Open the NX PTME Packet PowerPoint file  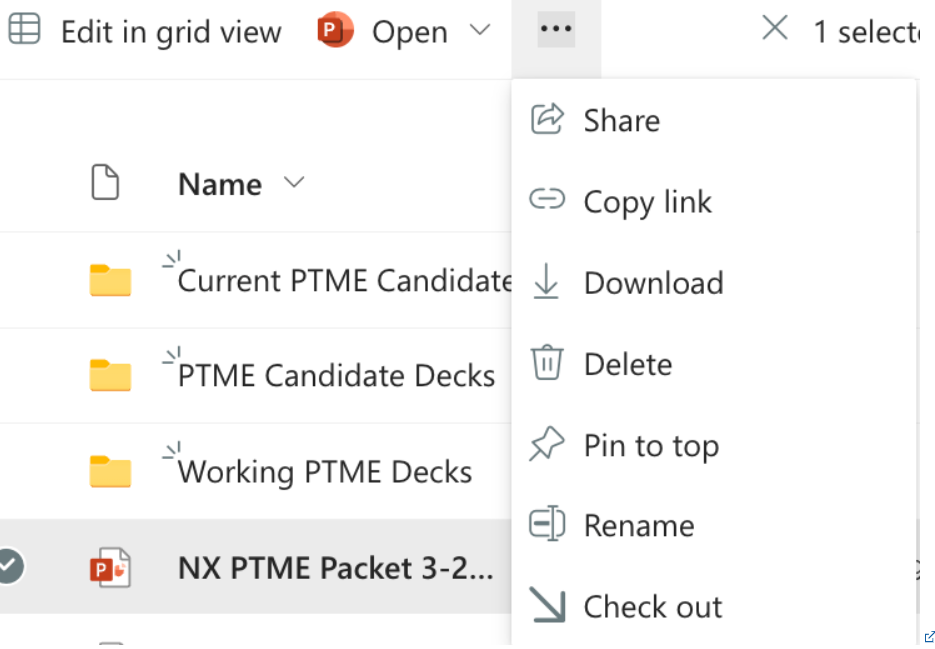tap(336, 567)
